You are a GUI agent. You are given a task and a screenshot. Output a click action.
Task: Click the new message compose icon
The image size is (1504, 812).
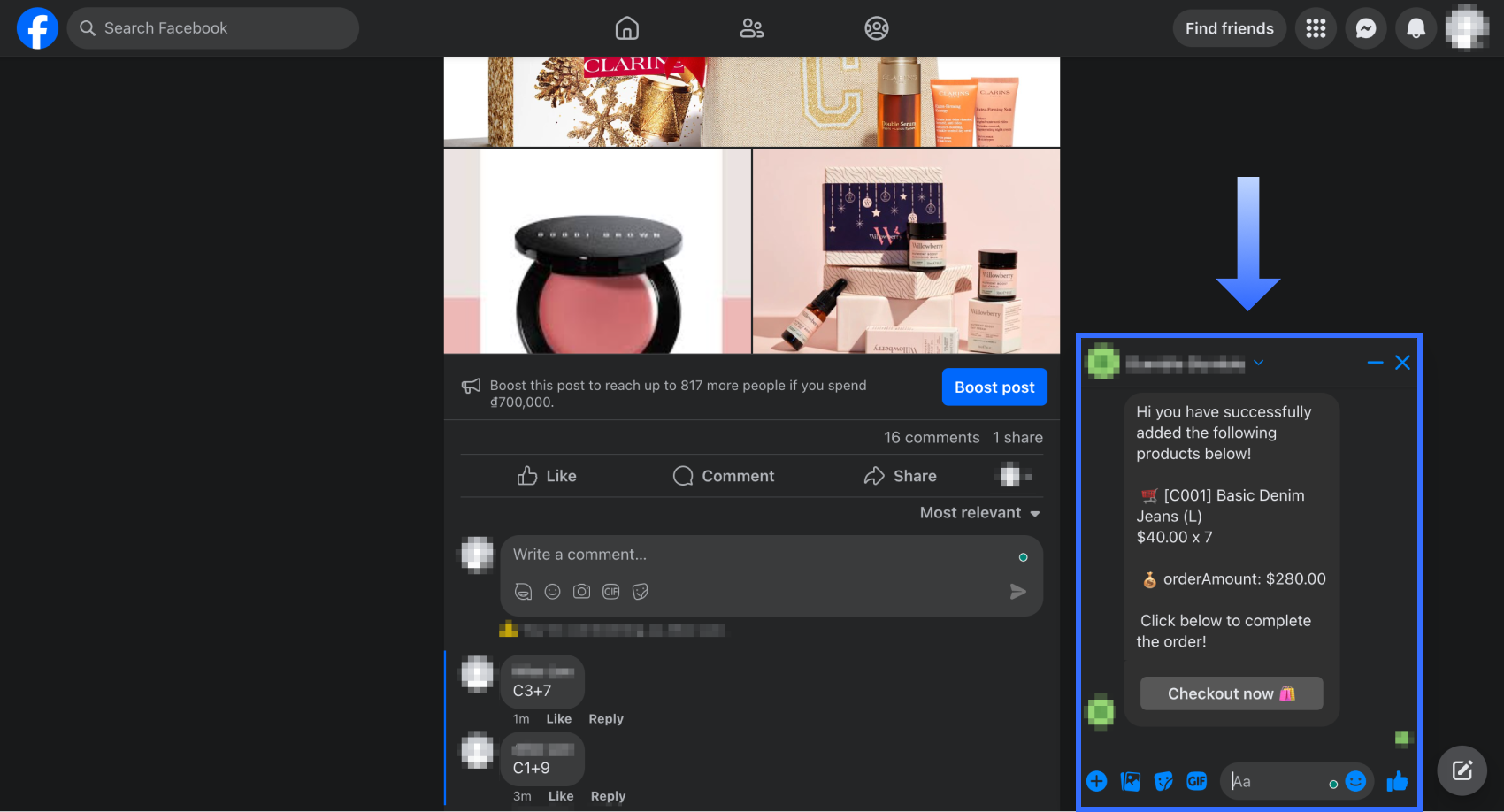click(1462, 770)
